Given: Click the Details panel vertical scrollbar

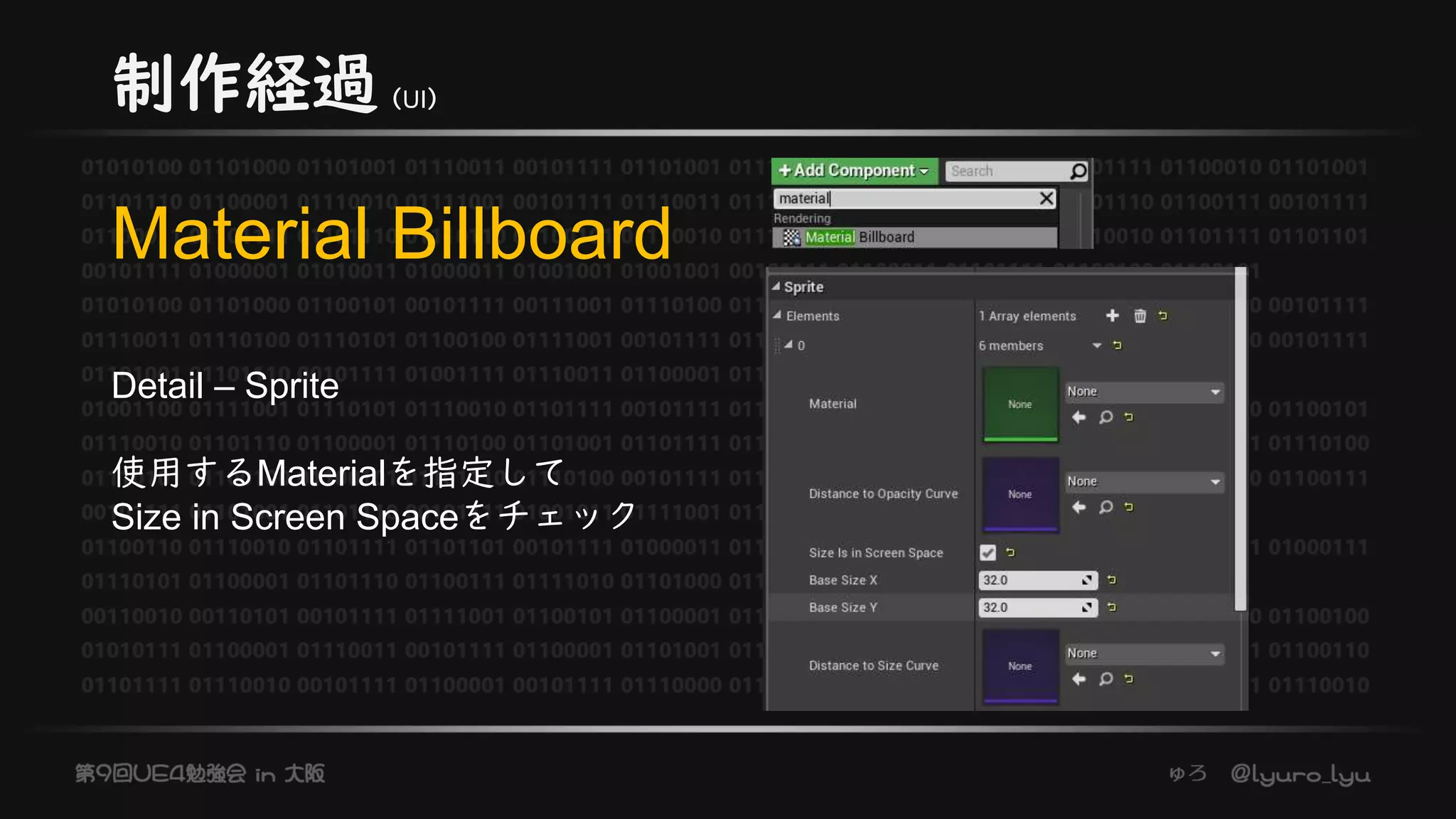Looking at the screenshot, I should (x=1241, y=439).
